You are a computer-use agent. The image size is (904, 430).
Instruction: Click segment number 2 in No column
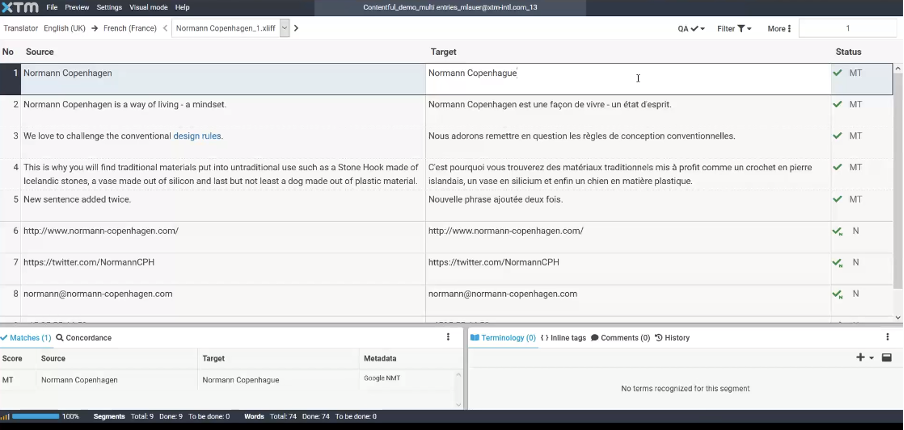(16, 104)
